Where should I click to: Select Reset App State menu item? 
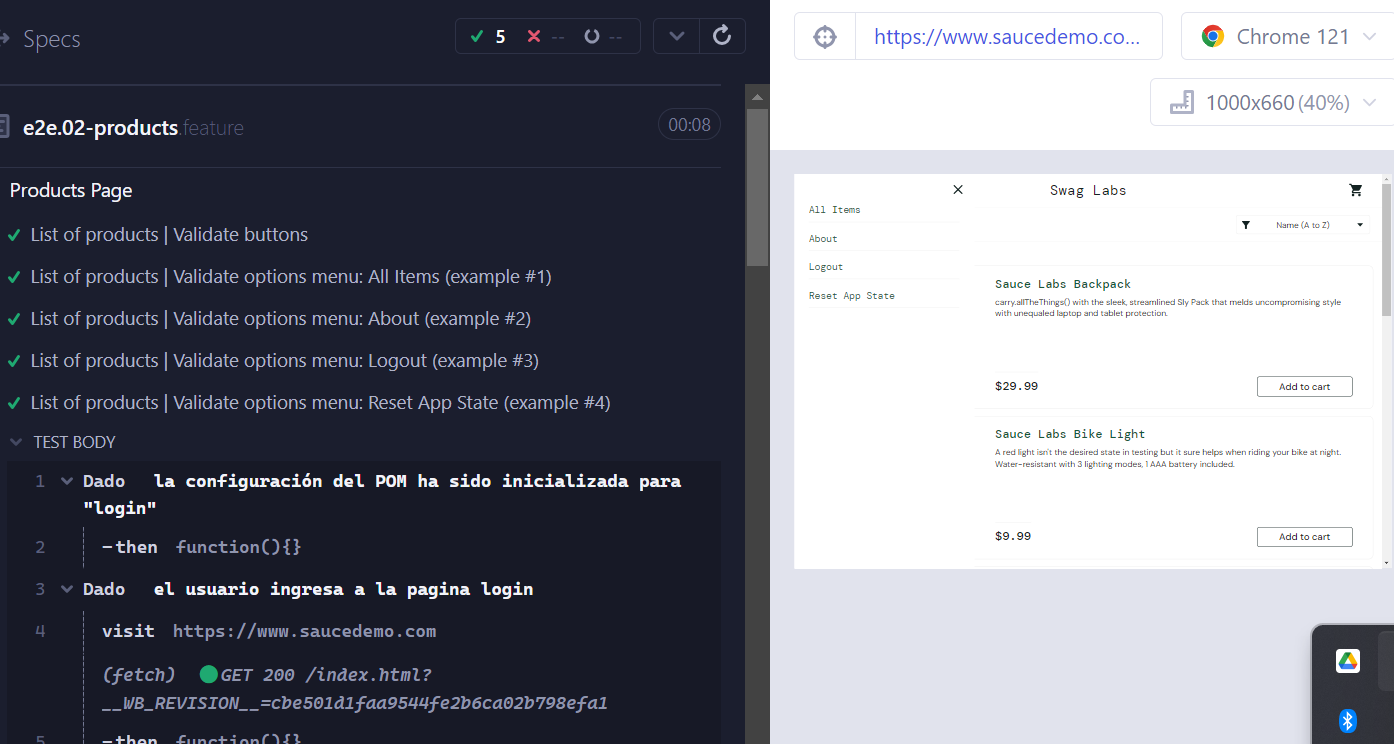(852, 296)
